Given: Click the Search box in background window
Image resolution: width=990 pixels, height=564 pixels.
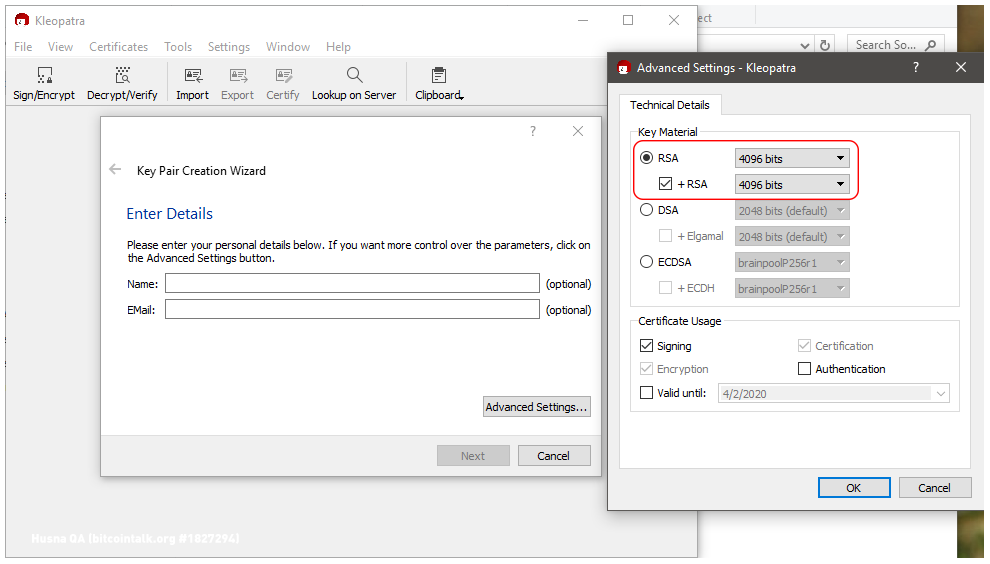Looking at the screenshot, I should click(895, 45).
